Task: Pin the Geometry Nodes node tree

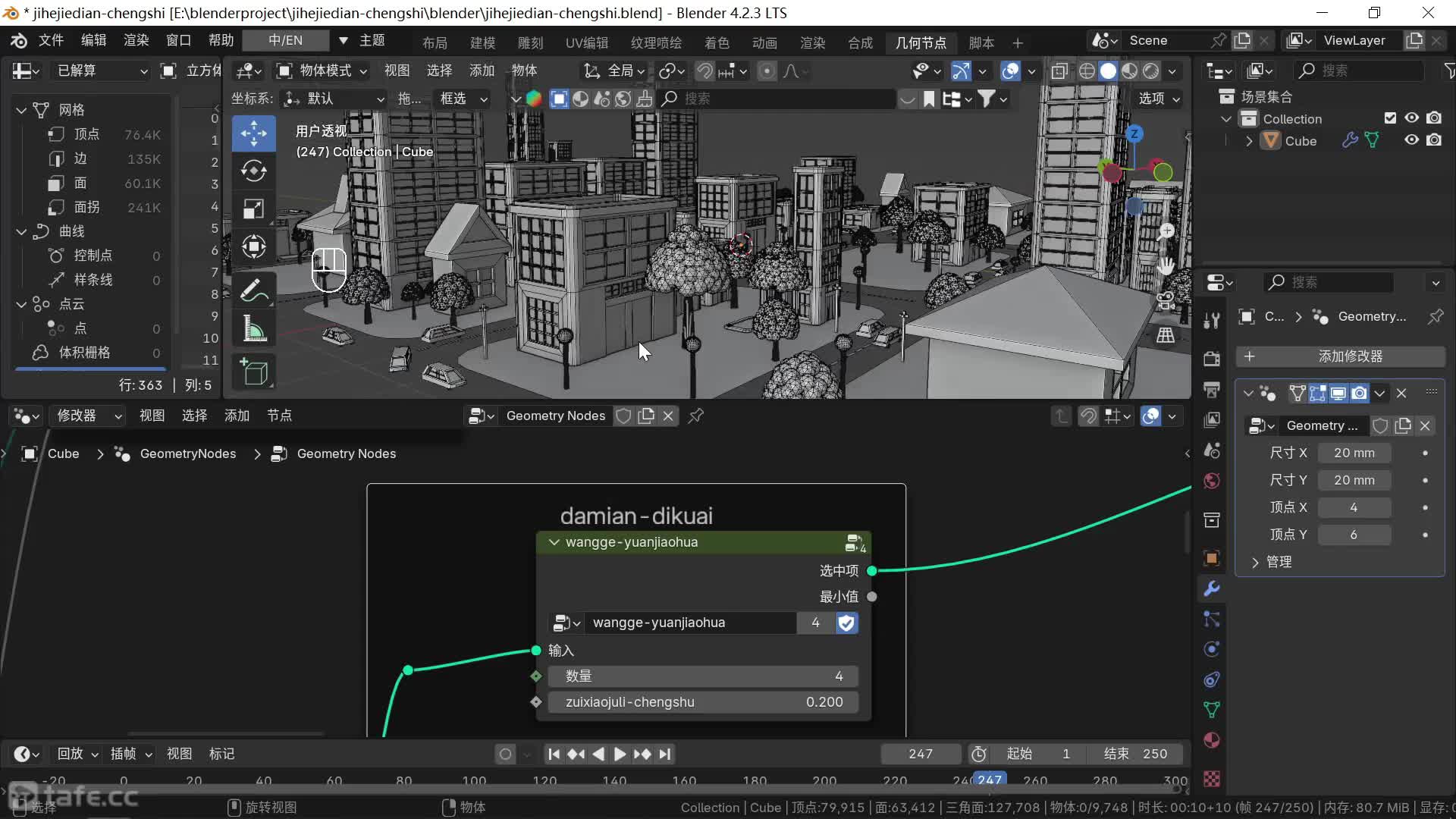Action: pyautogui.click(x=695, y=416)
